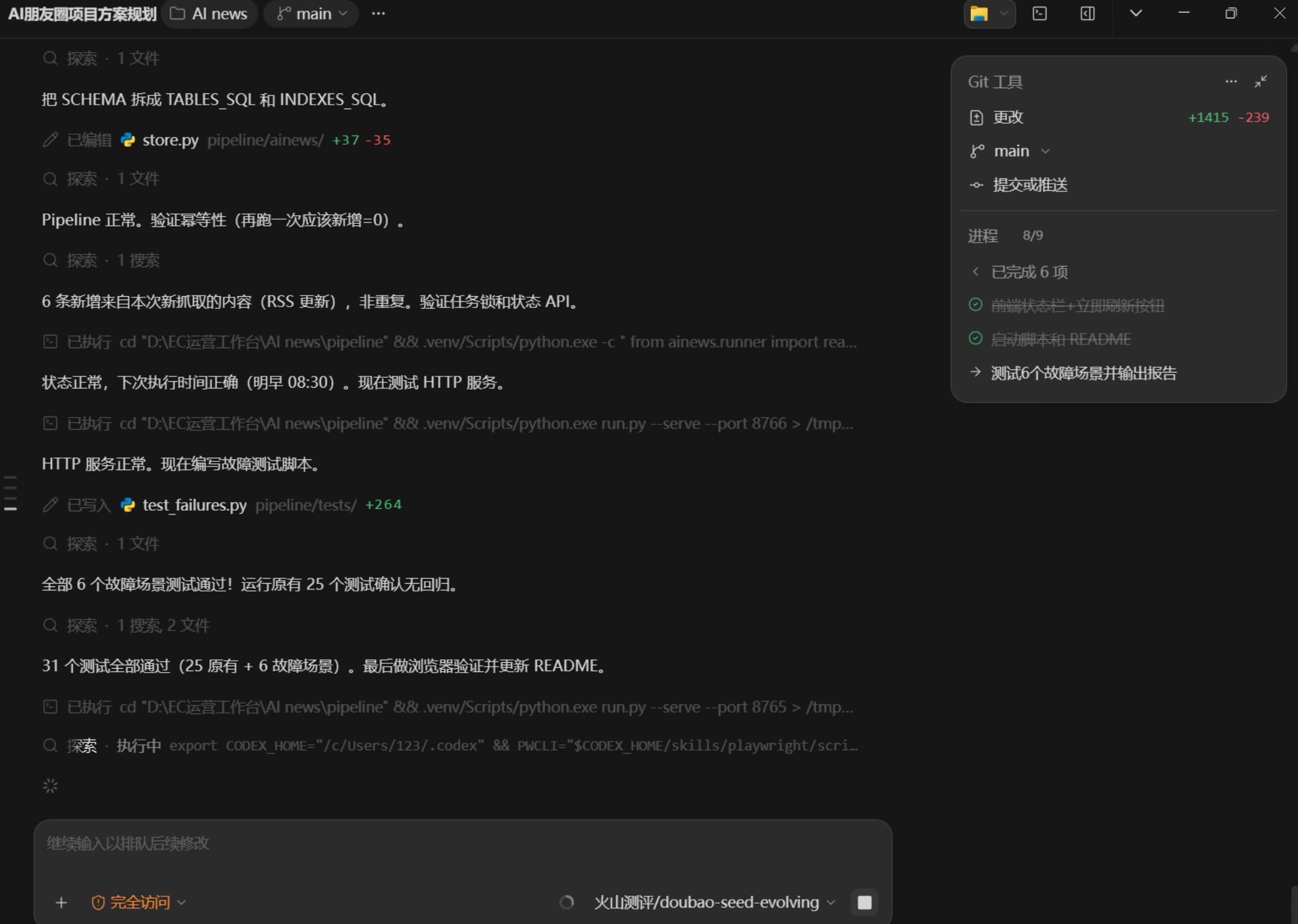Collapse the Git tools panel
The width and height of the screenshot is (1298, 924).
tap(1261, 82)
